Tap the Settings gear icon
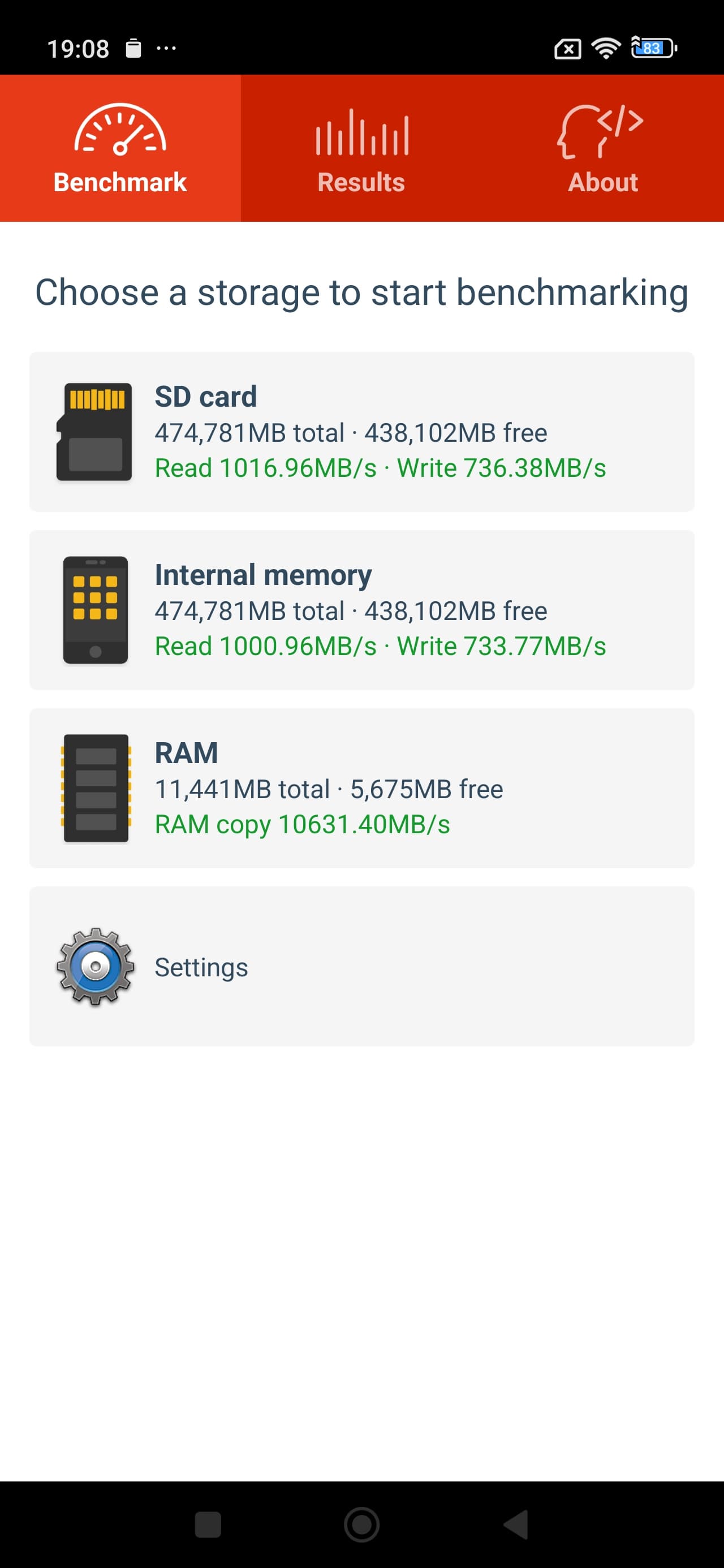Image resolution: width=724 pixels, height=1568 pixels. [x=96, y=967]
